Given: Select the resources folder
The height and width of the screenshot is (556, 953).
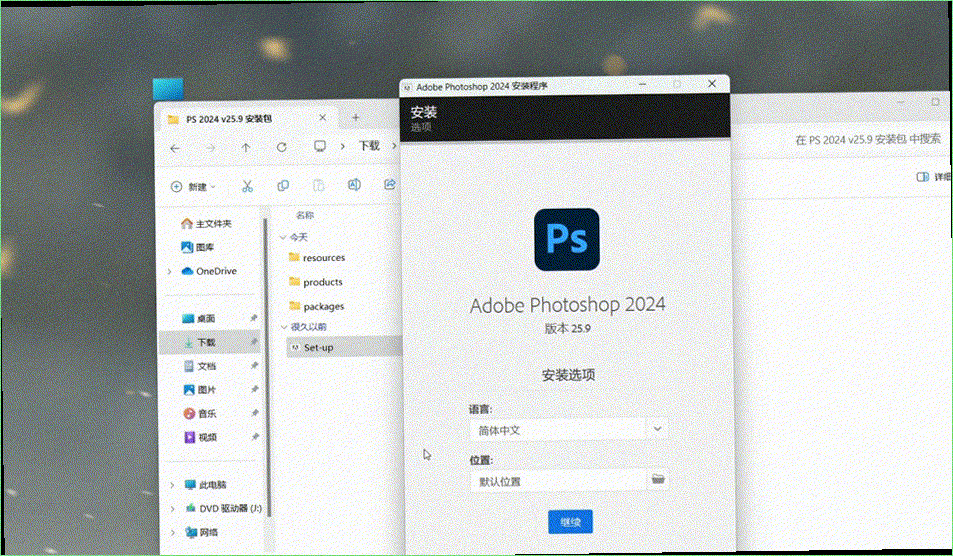Looking at the screenshot, I should 317,258.
